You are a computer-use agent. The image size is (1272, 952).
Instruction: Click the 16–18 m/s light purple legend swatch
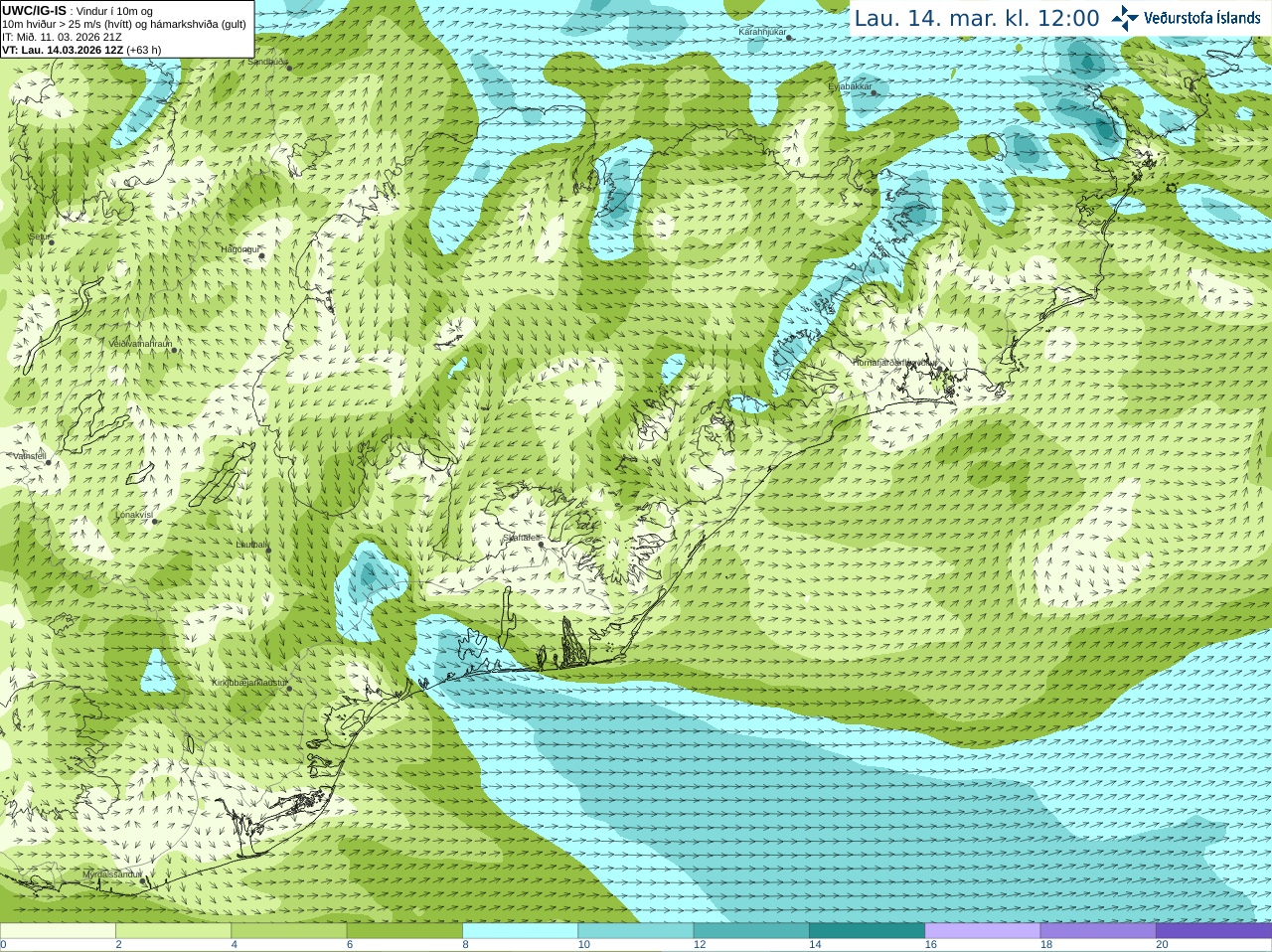click(x=982, y=931)
